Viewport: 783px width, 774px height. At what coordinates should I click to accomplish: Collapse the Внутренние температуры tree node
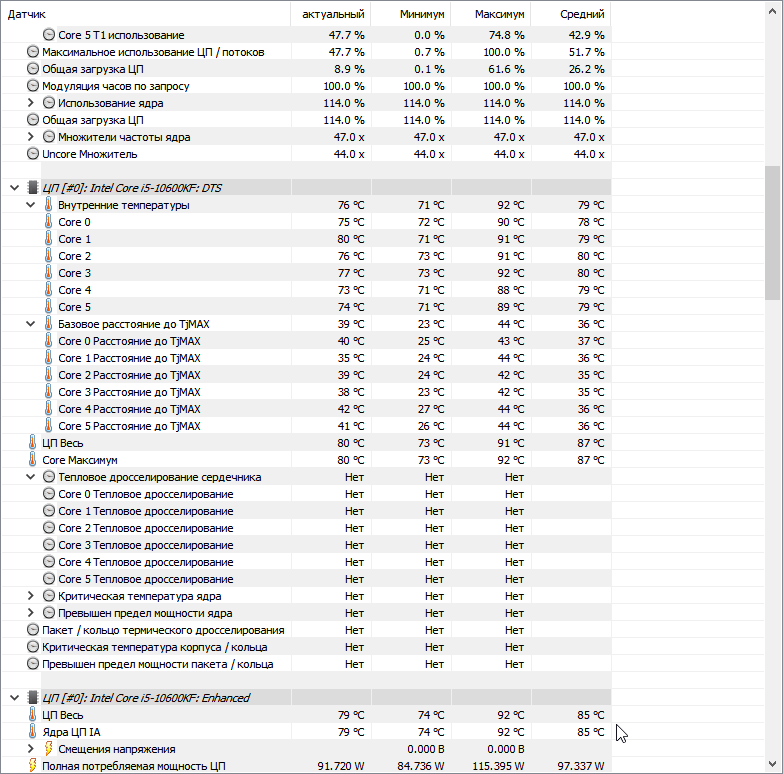coord(30,205)
